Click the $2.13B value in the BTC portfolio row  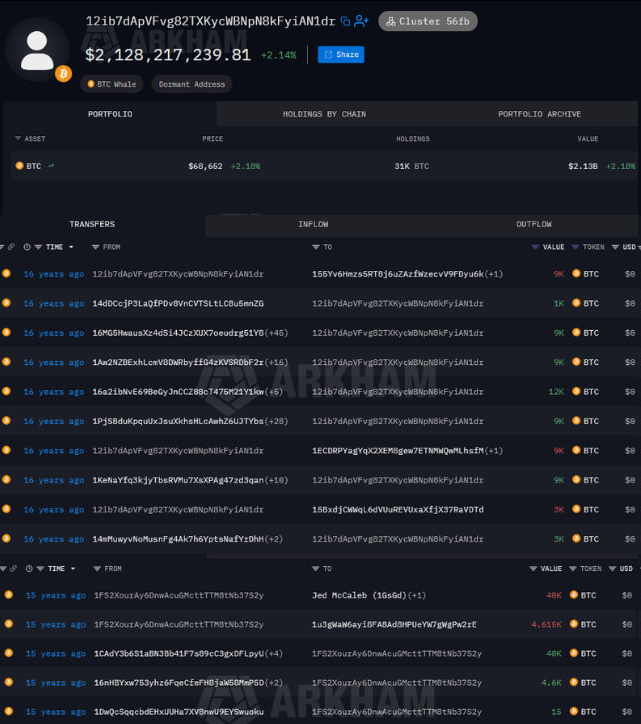click(x=583, y=166)
